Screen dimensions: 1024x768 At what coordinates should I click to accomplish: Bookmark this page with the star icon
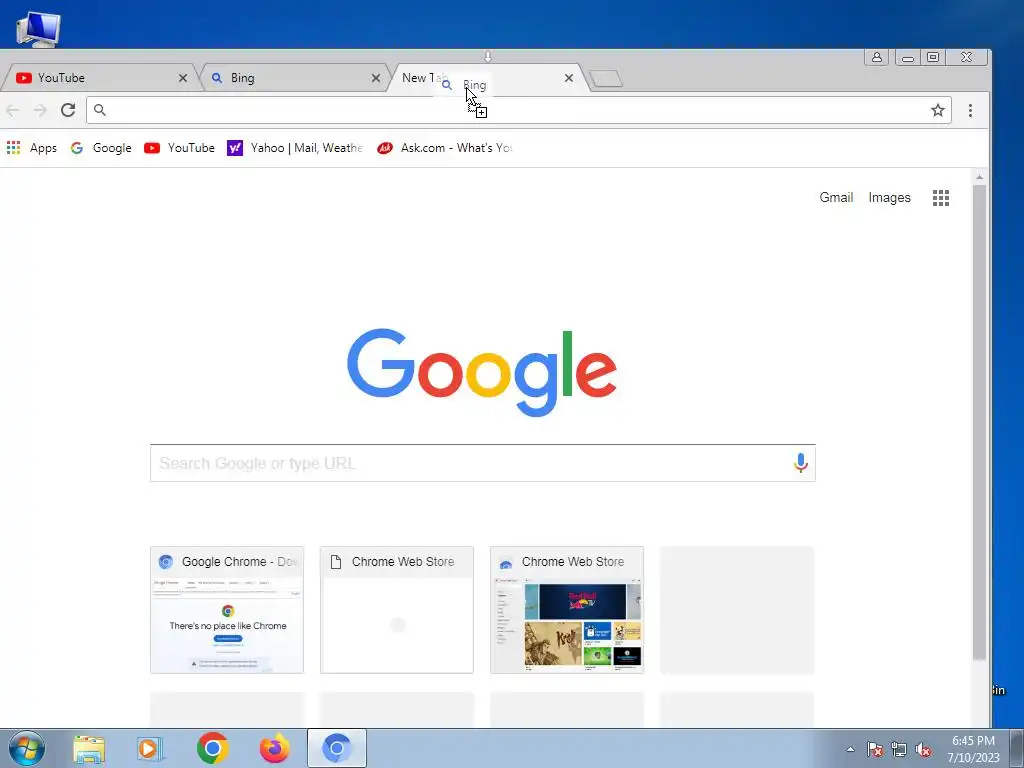pos(938,110)
